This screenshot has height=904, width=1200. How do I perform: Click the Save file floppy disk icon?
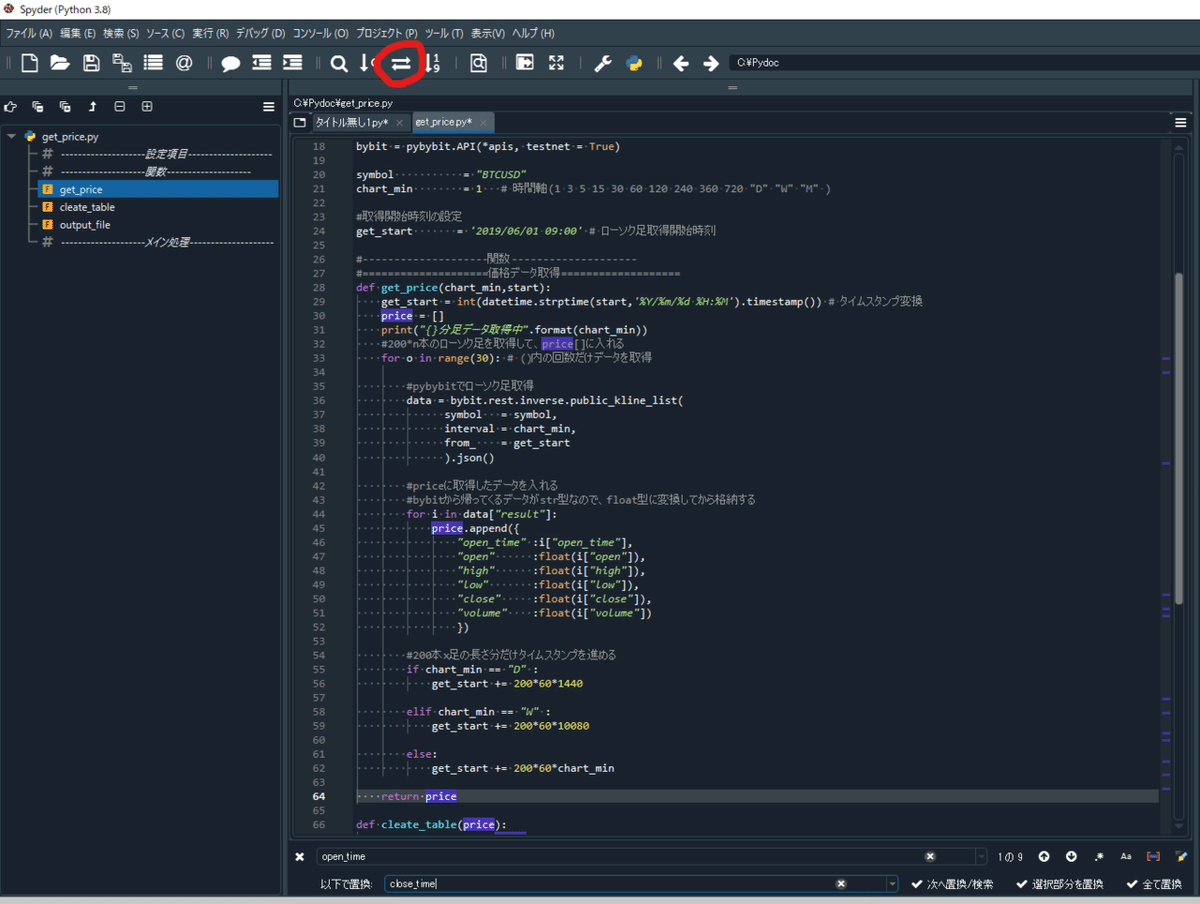click(x=91, y=64)
